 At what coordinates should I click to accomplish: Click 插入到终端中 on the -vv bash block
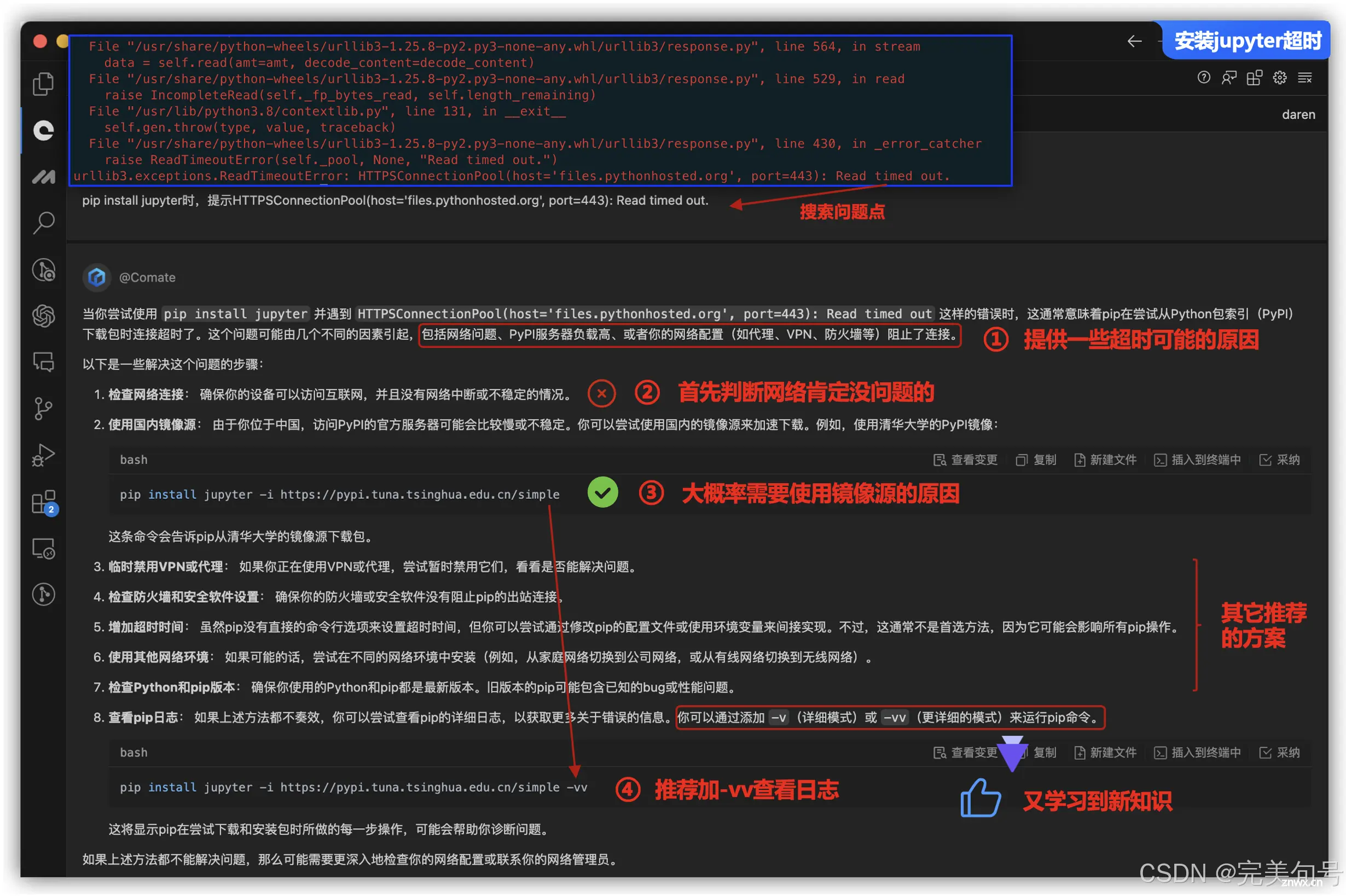pos(1197,753)
